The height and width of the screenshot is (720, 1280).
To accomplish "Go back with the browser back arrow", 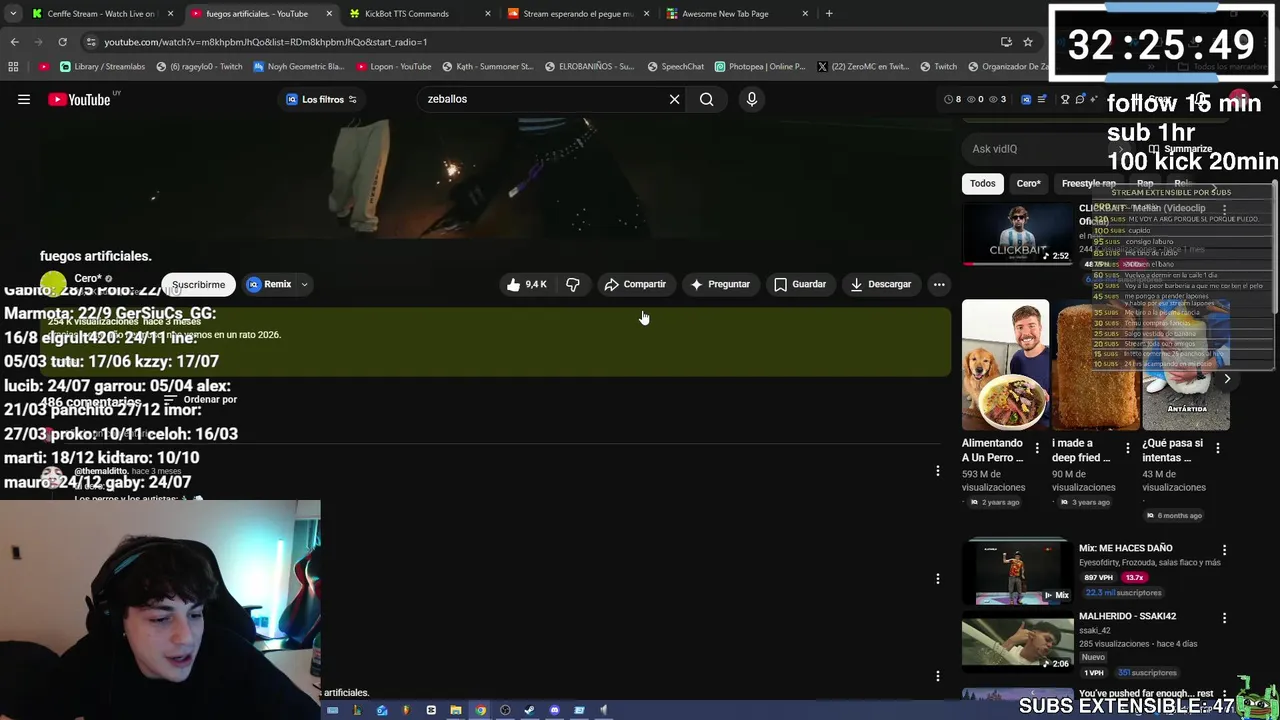I will 15,42.
